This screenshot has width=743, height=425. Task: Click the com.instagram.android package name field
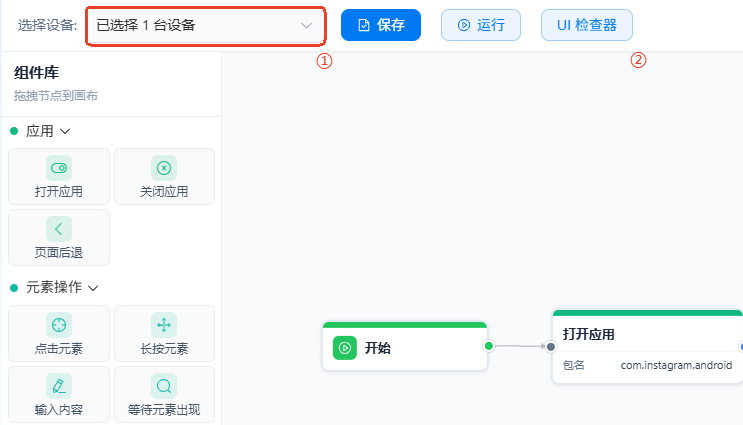(x=676, y=365)
